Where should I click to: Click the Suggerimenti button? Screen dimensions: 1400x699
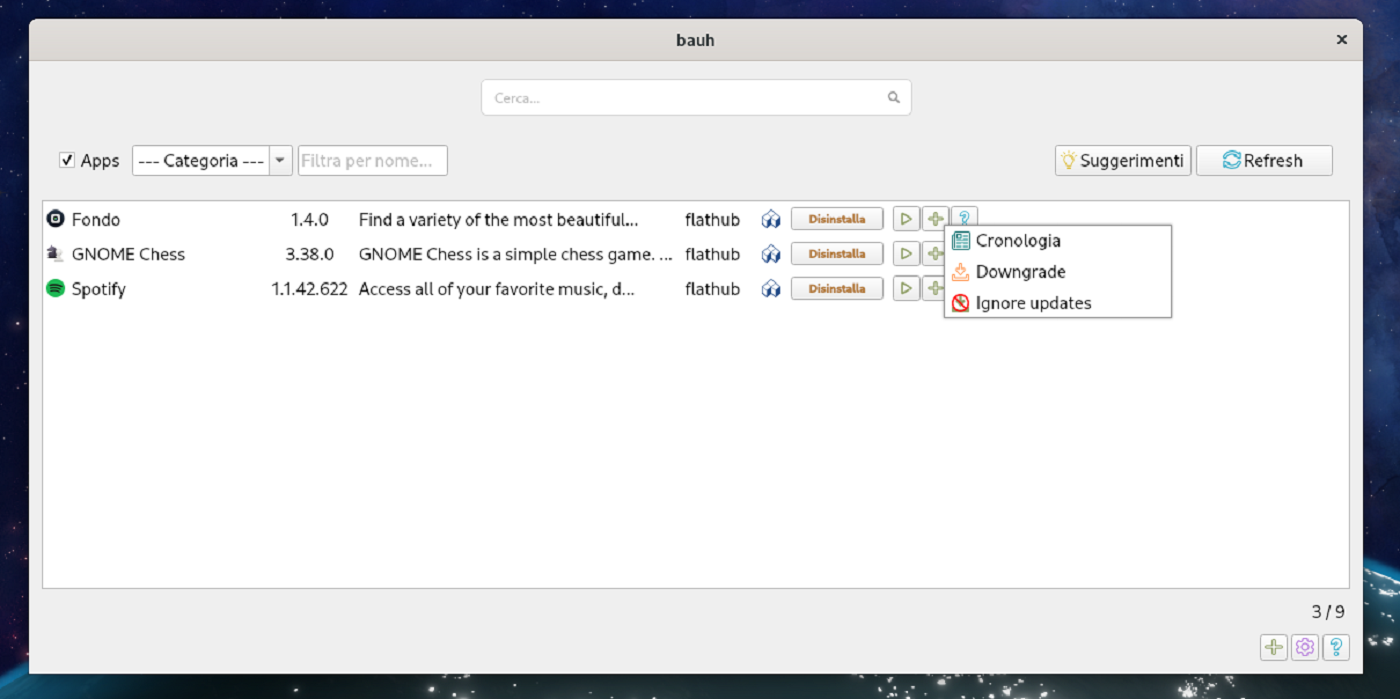tap(1123, 160)
